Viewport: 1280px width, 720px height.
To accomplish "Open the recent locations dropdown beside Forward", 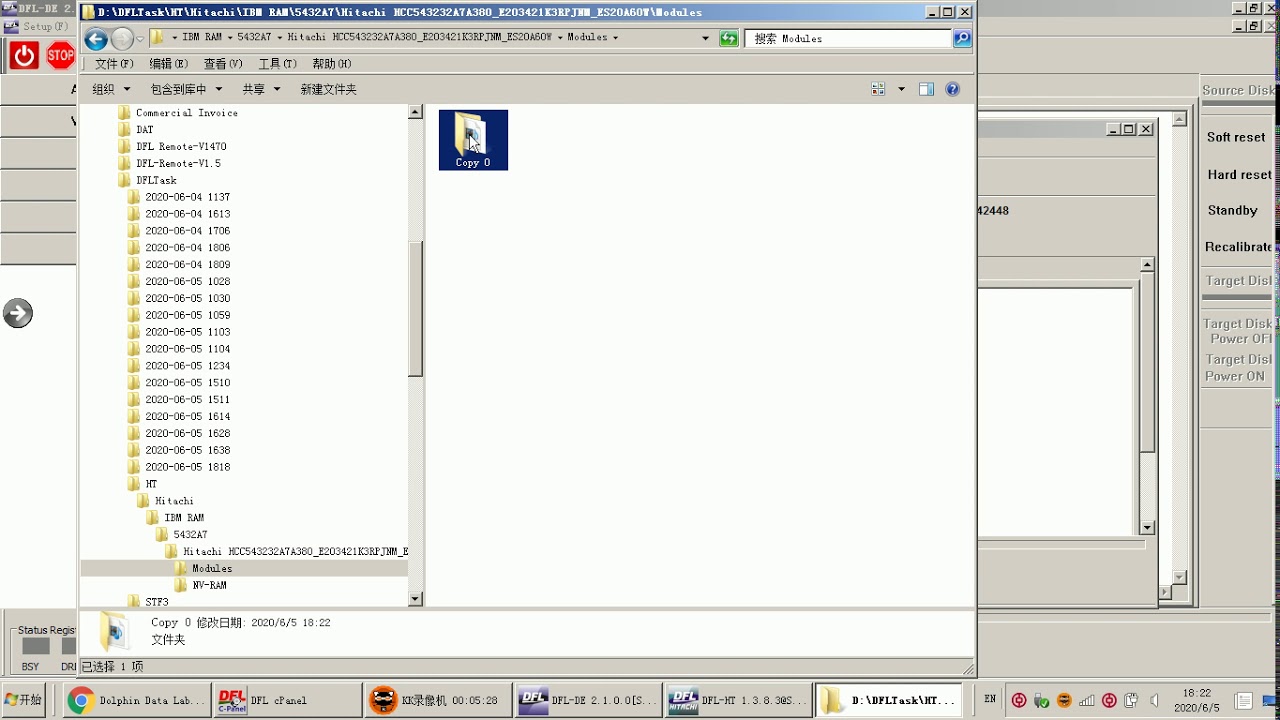I will pyautogui.click(x=139, y=39).
